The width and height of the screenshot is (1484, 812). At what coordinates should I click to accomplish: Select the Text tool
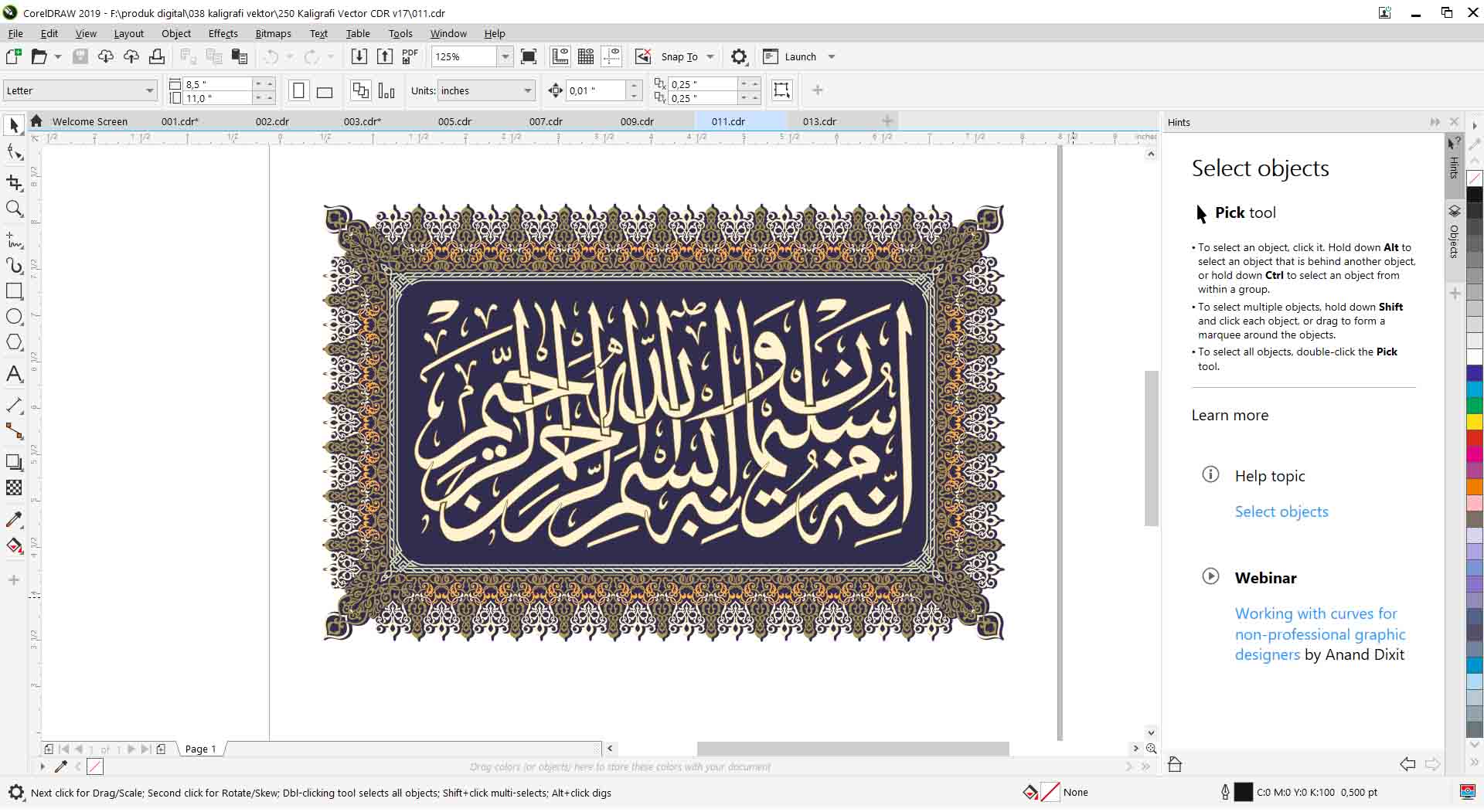(x=14, y=374)
